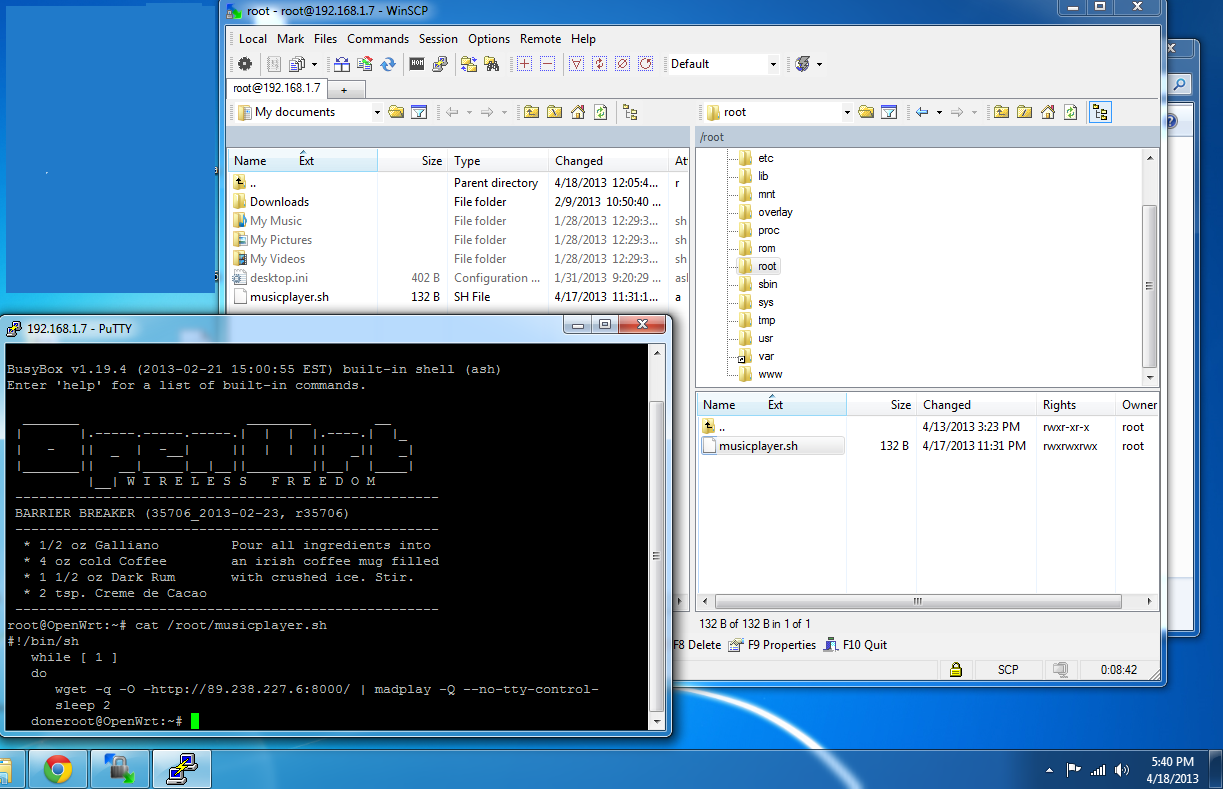Click the Clear Selection icon
This screenshot has width=1224, height=812.
click(x=622, y=64)
